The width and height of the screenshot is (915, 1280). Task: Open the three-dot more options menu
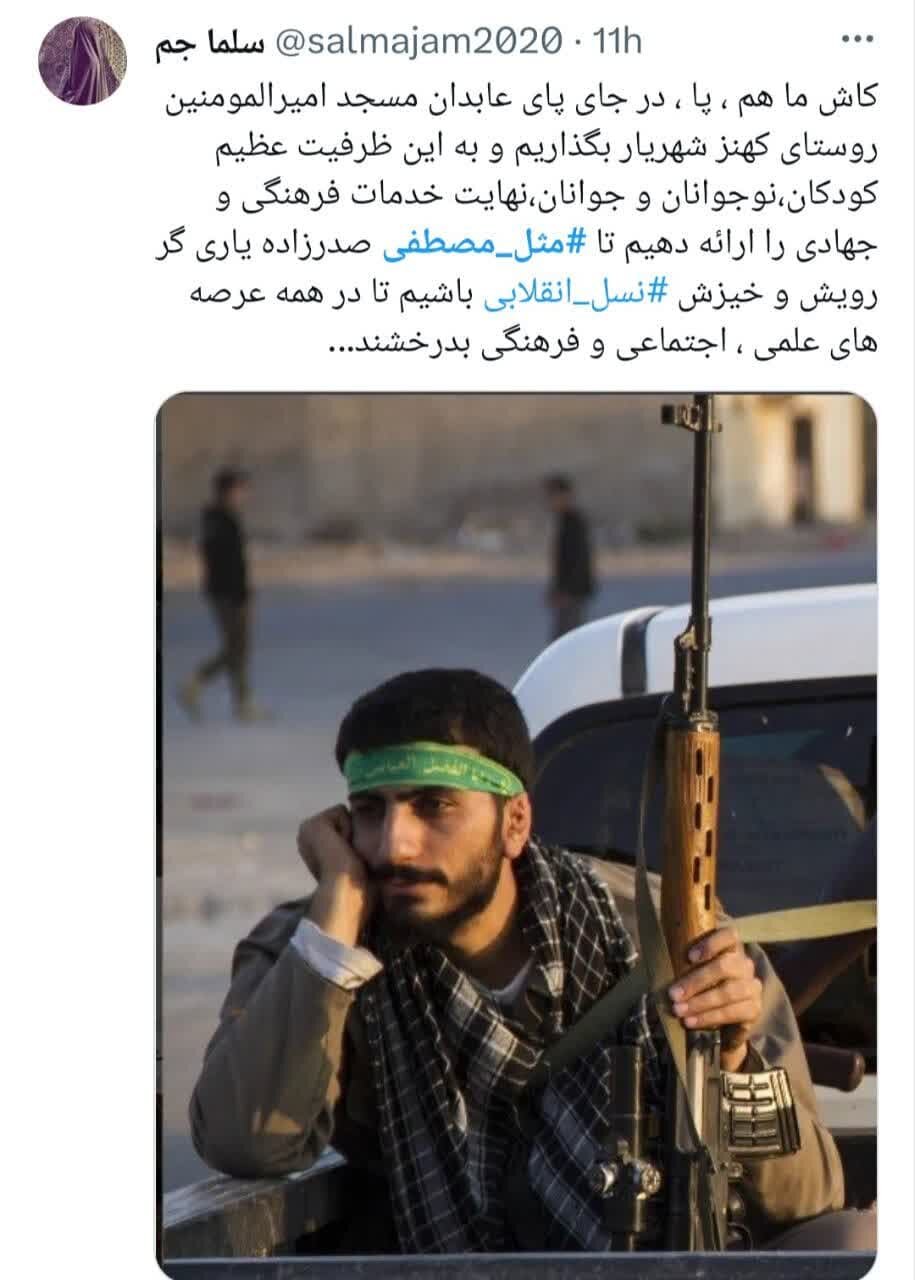[857, 40]
